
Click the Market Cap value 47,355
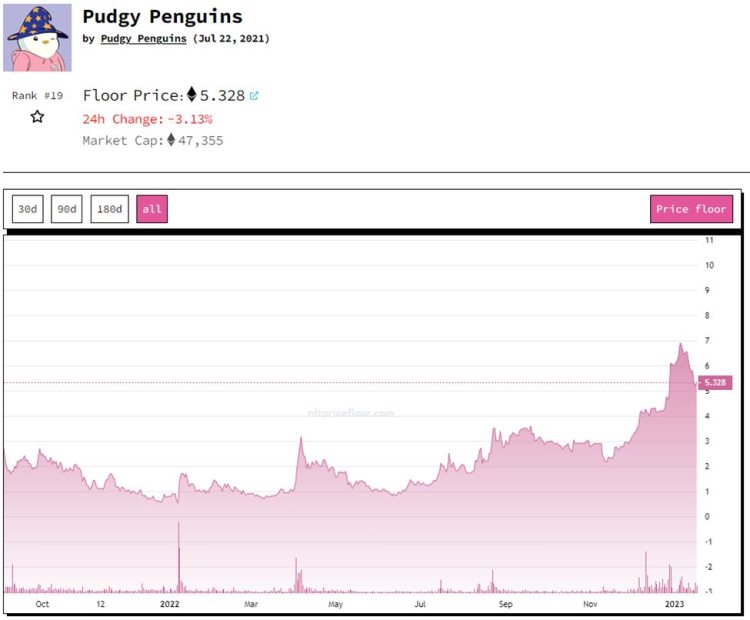200,141
